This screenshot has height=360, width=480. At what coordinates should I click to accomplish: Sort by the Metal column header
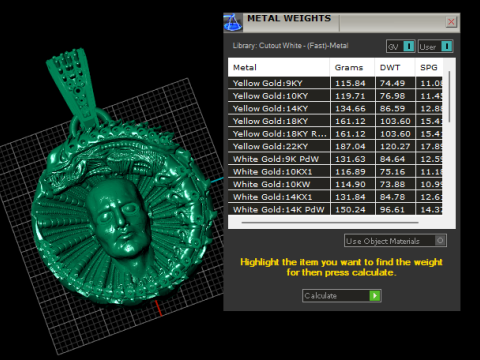279,68
